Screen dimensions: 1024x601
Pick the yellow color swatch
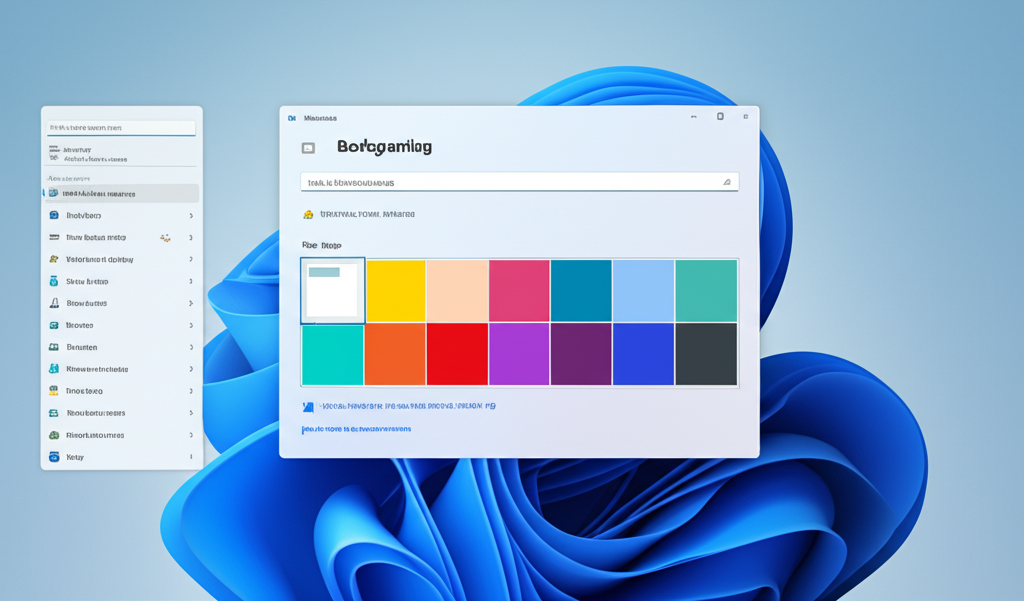tap(396, 290)
